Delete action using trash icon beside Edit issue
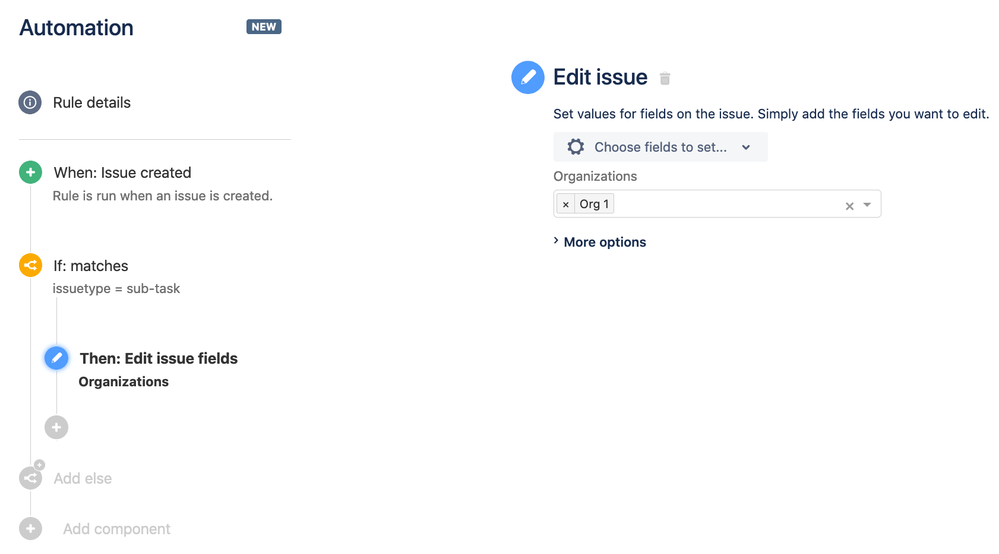999x554 pixels. point(665,78)
